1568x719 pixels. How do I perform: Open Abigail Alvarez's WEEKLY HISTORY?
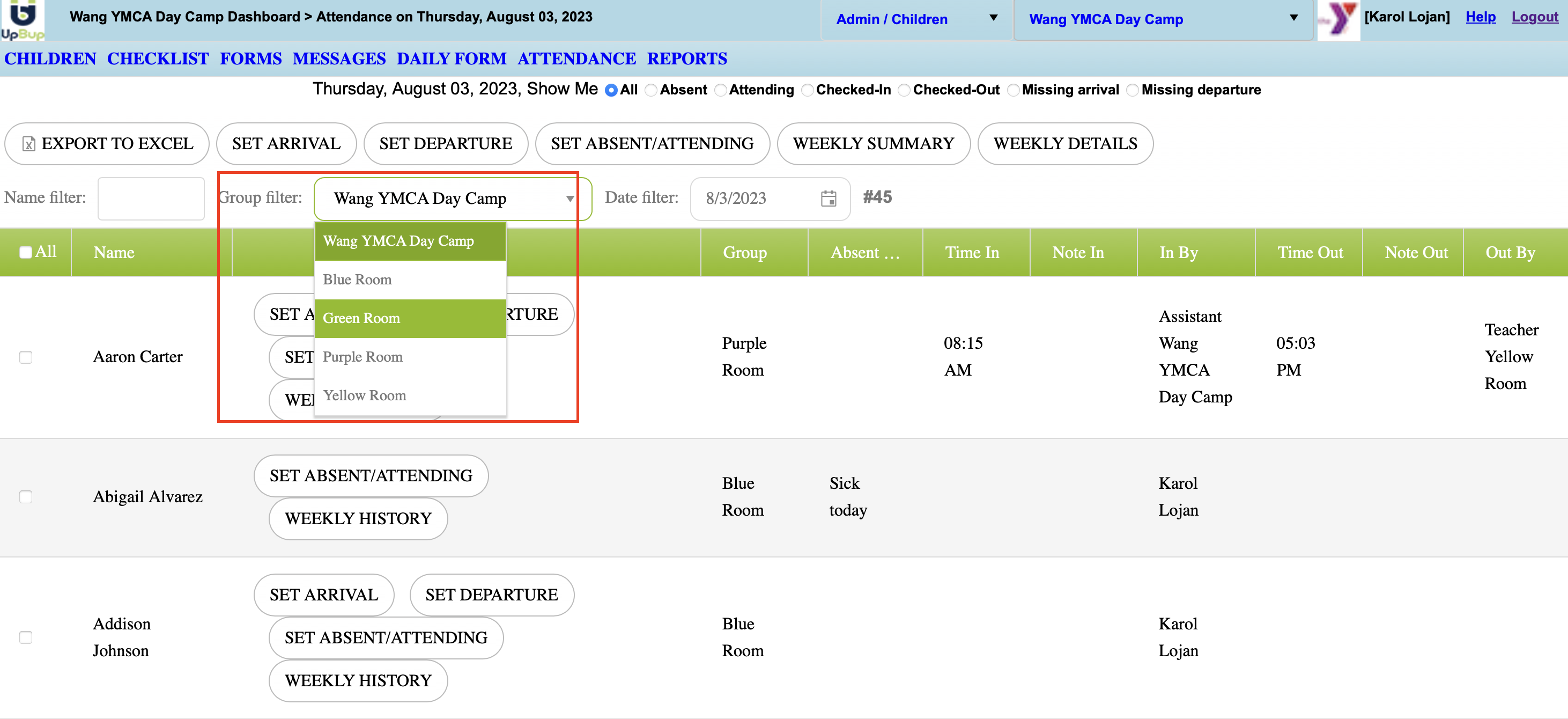(358, 519)
